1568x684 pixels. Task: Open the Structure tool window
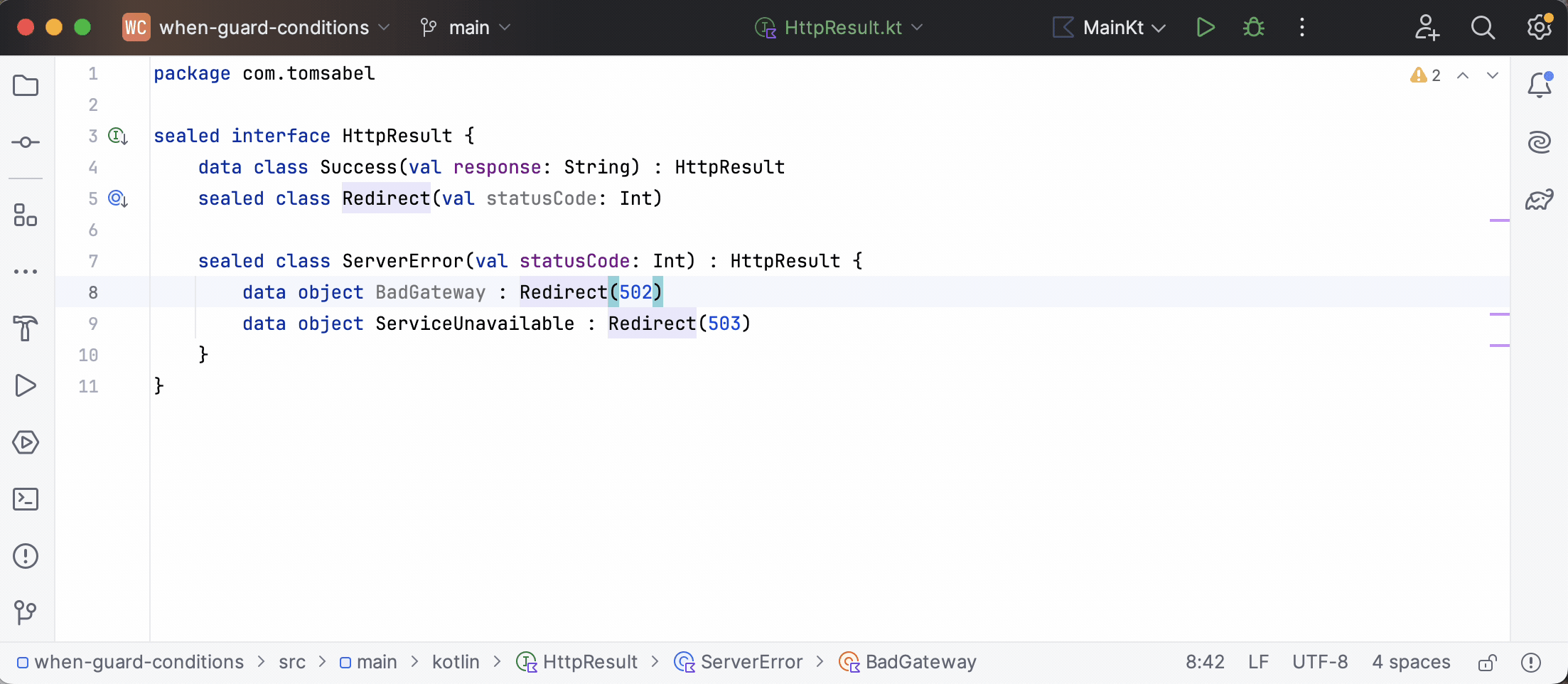pos(26,215)
